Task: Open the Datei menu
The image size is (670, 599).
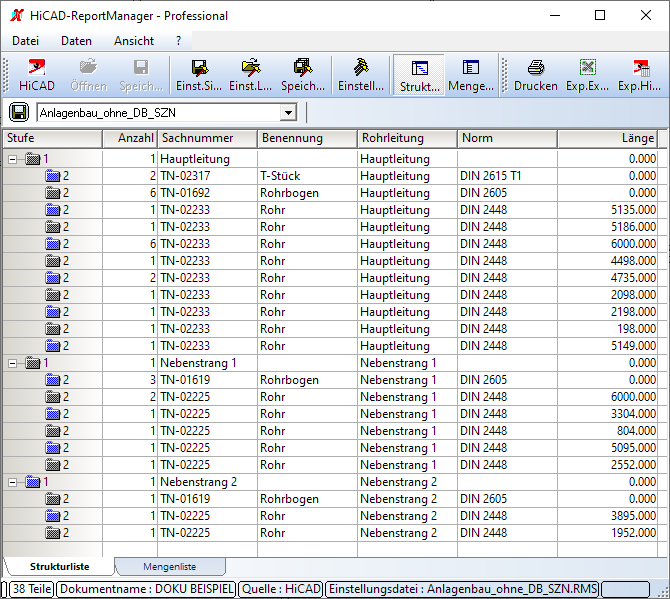Action: coord(25,41)
